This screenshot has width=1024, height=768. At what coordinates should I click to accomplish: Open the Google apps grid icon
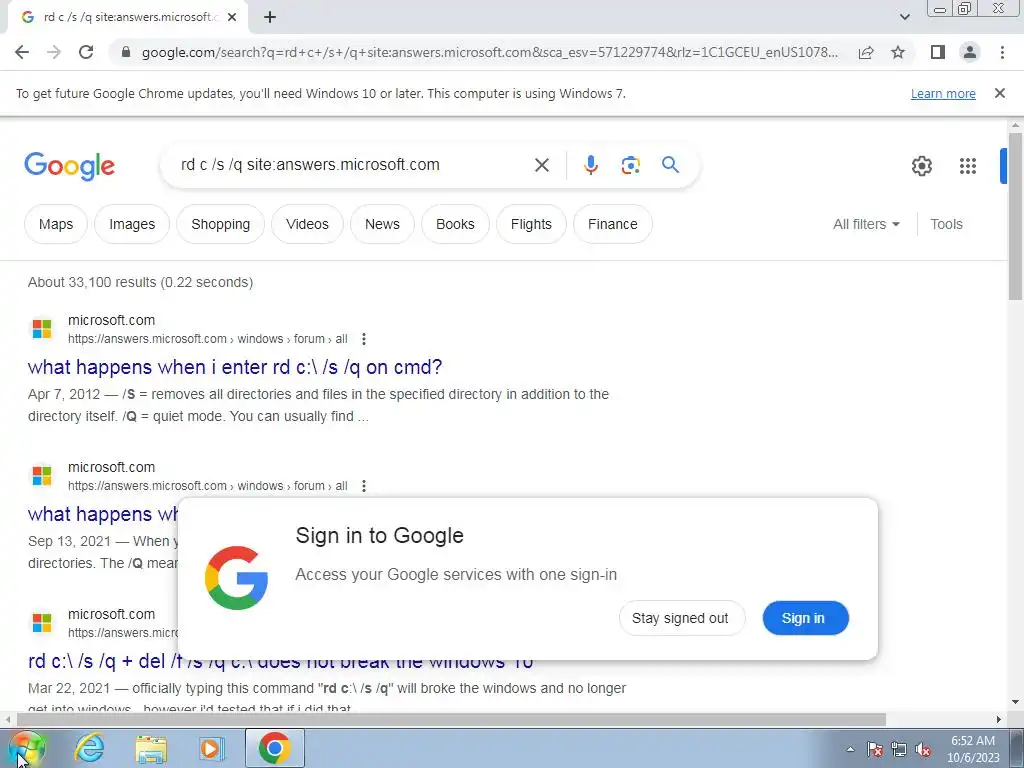(967, 166)
